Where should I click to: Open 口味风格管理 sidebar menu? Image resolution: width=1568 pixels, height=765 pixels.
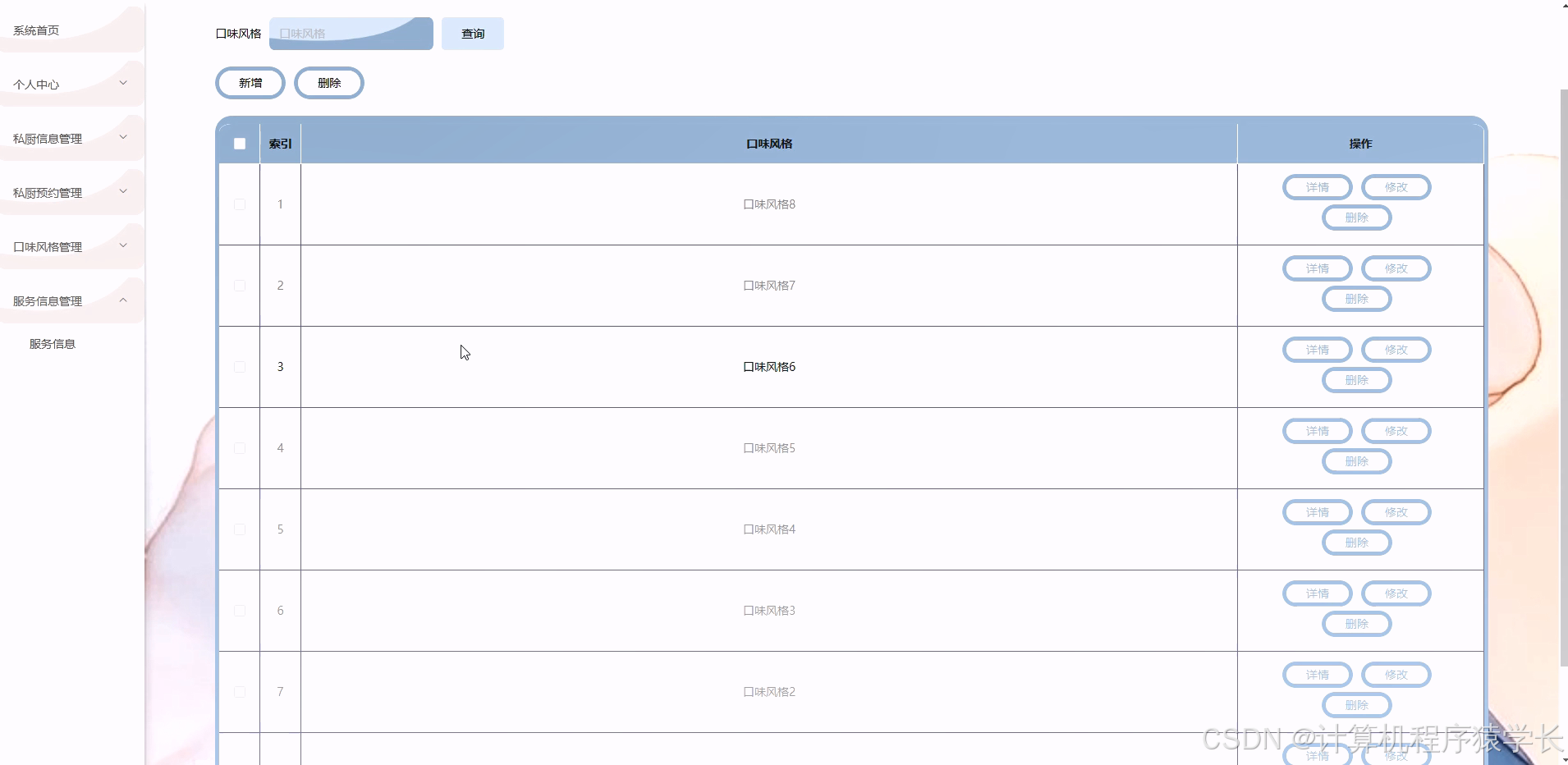click(72, 247)
